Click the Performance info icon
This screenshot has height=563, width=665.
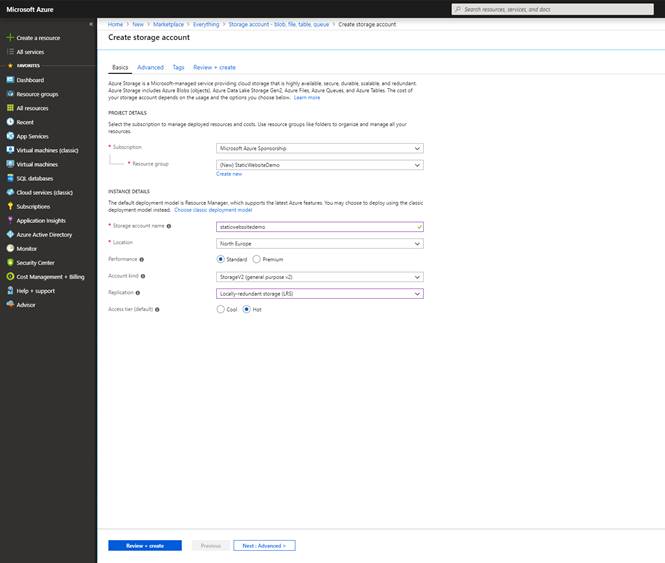142,259
